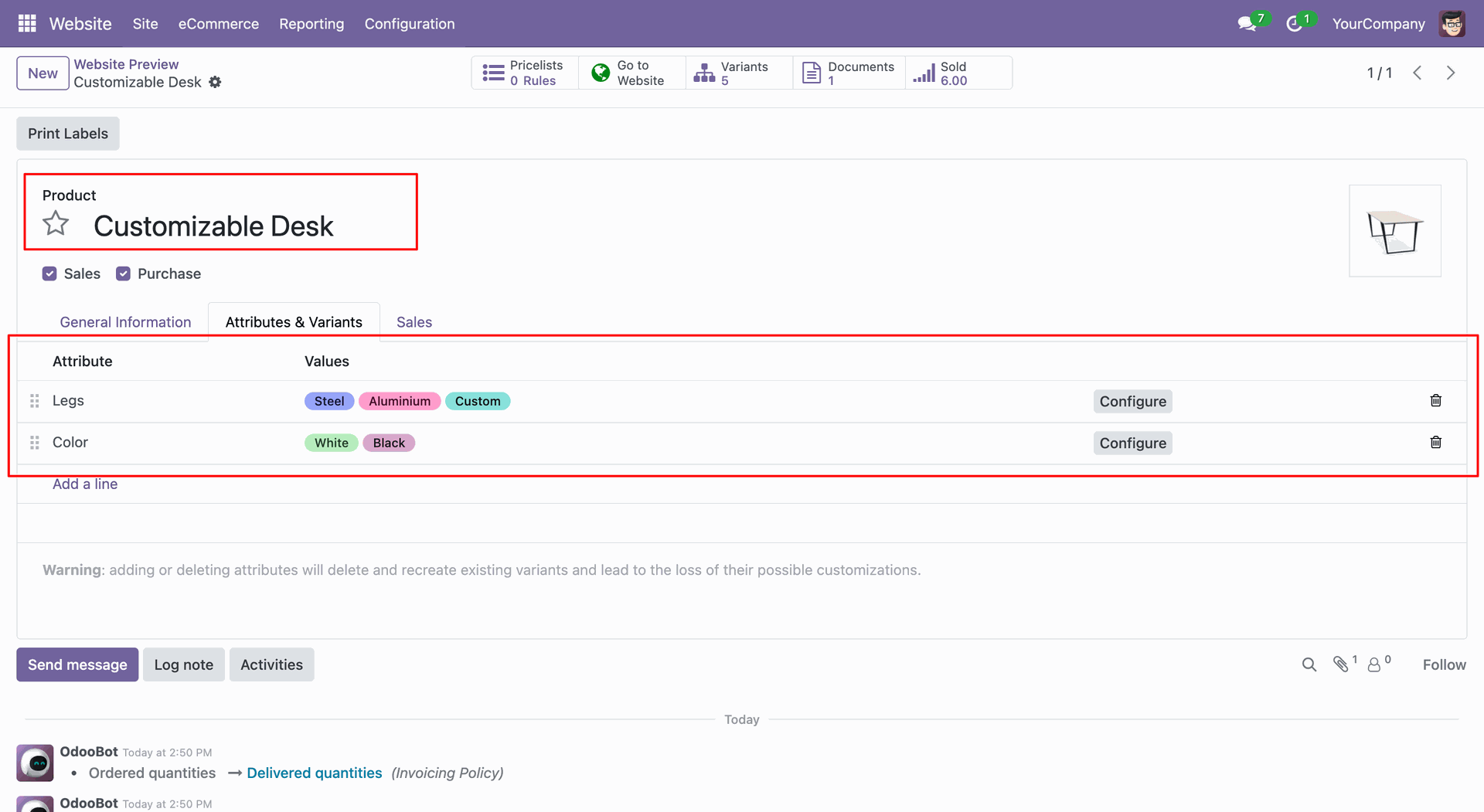Open the conversations chat icon
Image resolution: width=1484 pixels, height=812 pixels.
pos(1247,24)
